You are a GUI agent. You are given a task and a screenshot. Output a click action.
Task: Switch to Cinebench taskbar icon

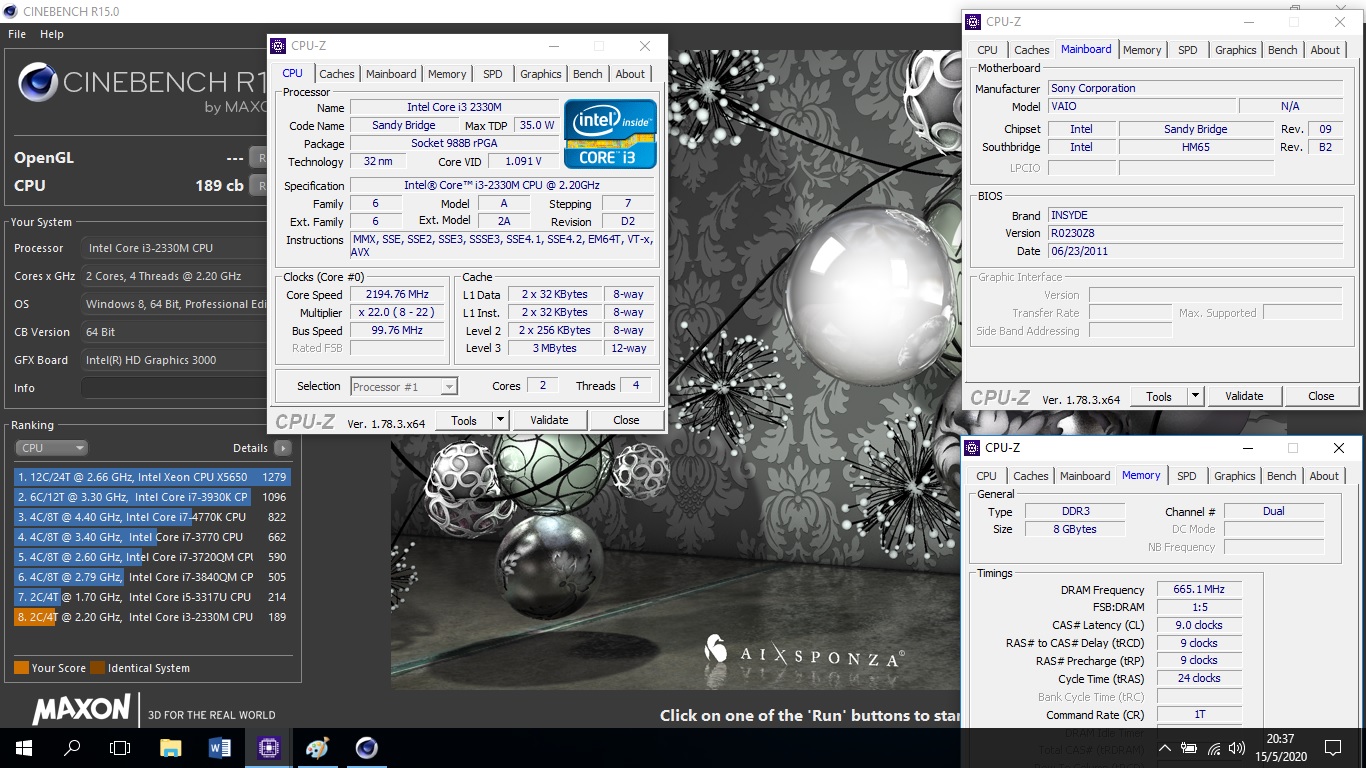pos(366,747)
